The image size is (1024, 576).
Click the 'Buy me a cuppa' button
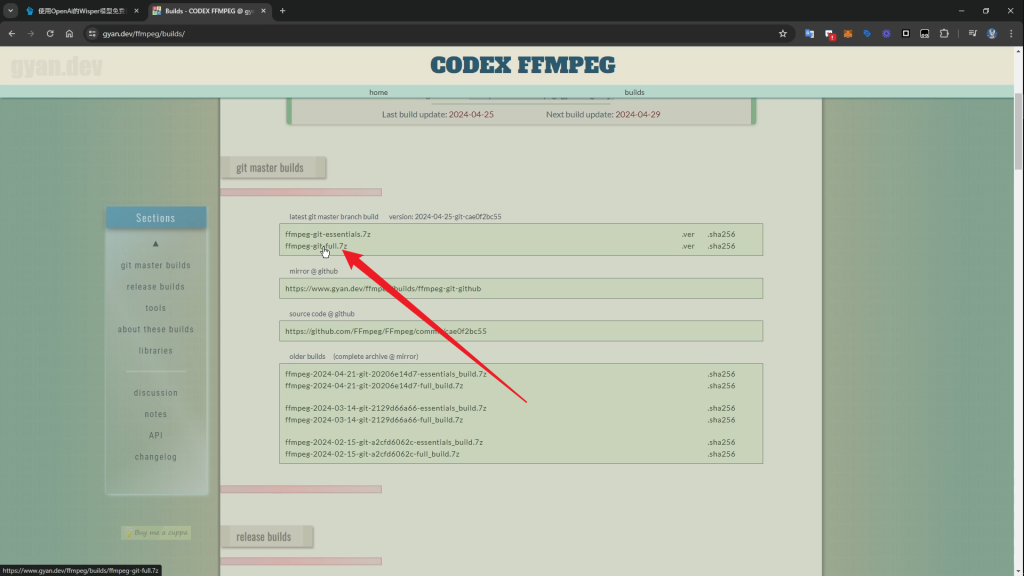point(156,533)
